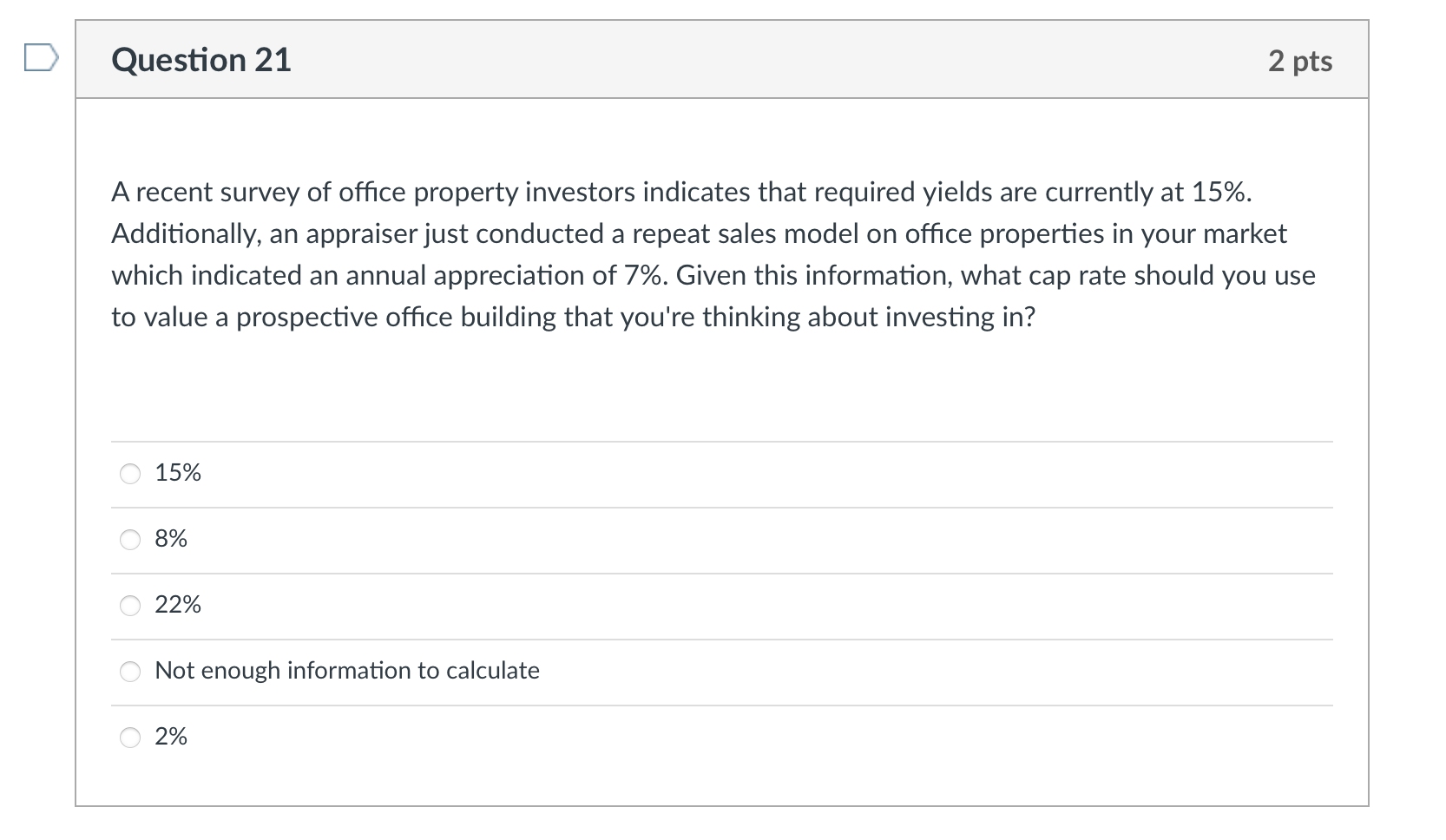Click 'Not enough information to calculate' label
This screenshot has width=1446, height=840.
click(x=347, y=671)
